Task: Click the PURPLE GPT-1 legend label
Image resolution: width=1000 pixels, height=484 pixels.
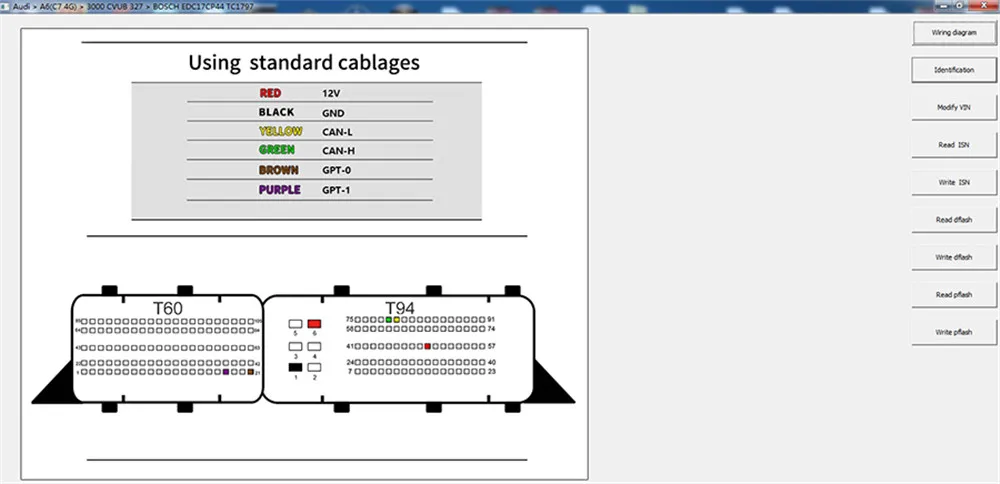Action: (x=279, y=190)
